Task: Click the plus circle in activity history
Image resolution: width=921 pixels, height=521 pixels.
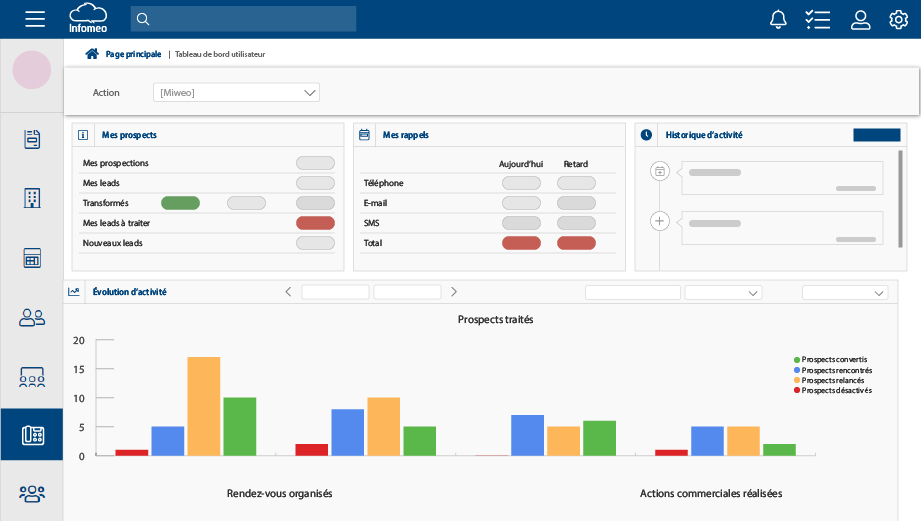Action: (x=659, y=221)
